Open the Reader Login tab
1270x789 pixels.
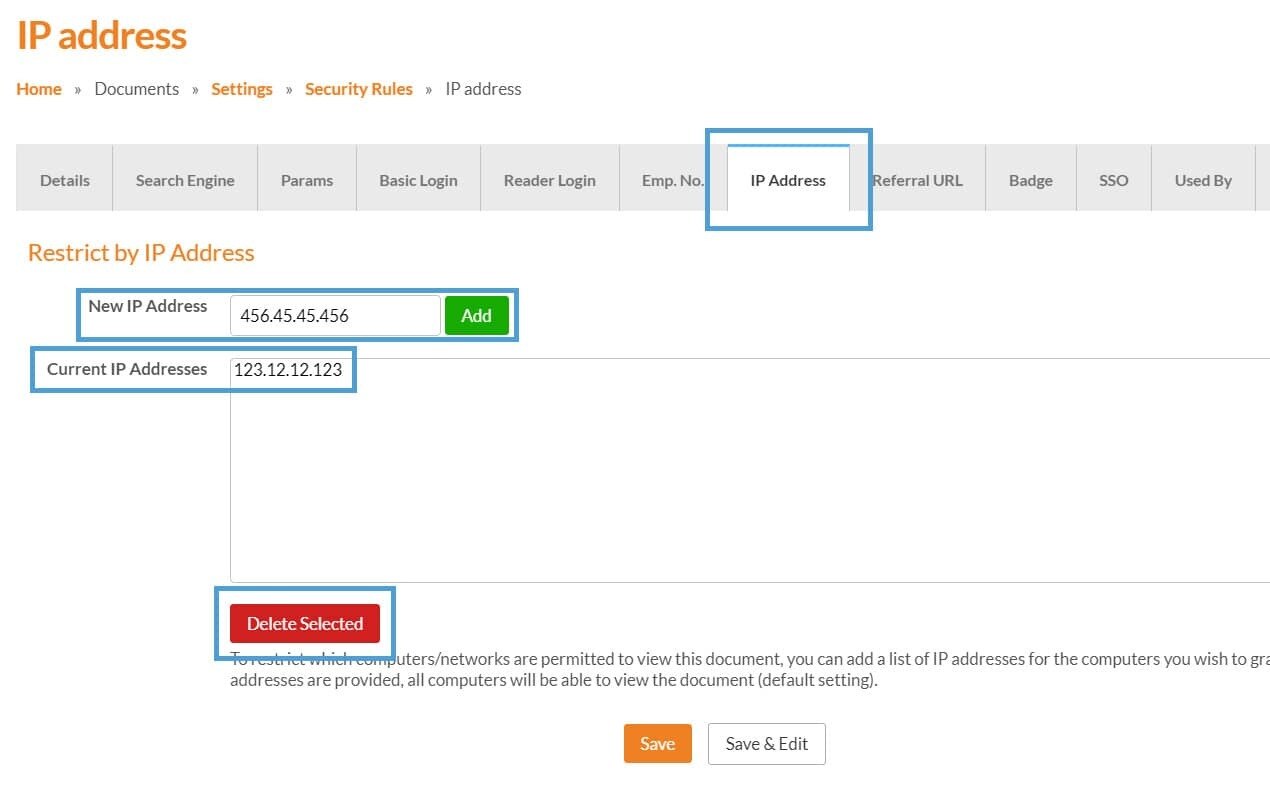[549, 181]
